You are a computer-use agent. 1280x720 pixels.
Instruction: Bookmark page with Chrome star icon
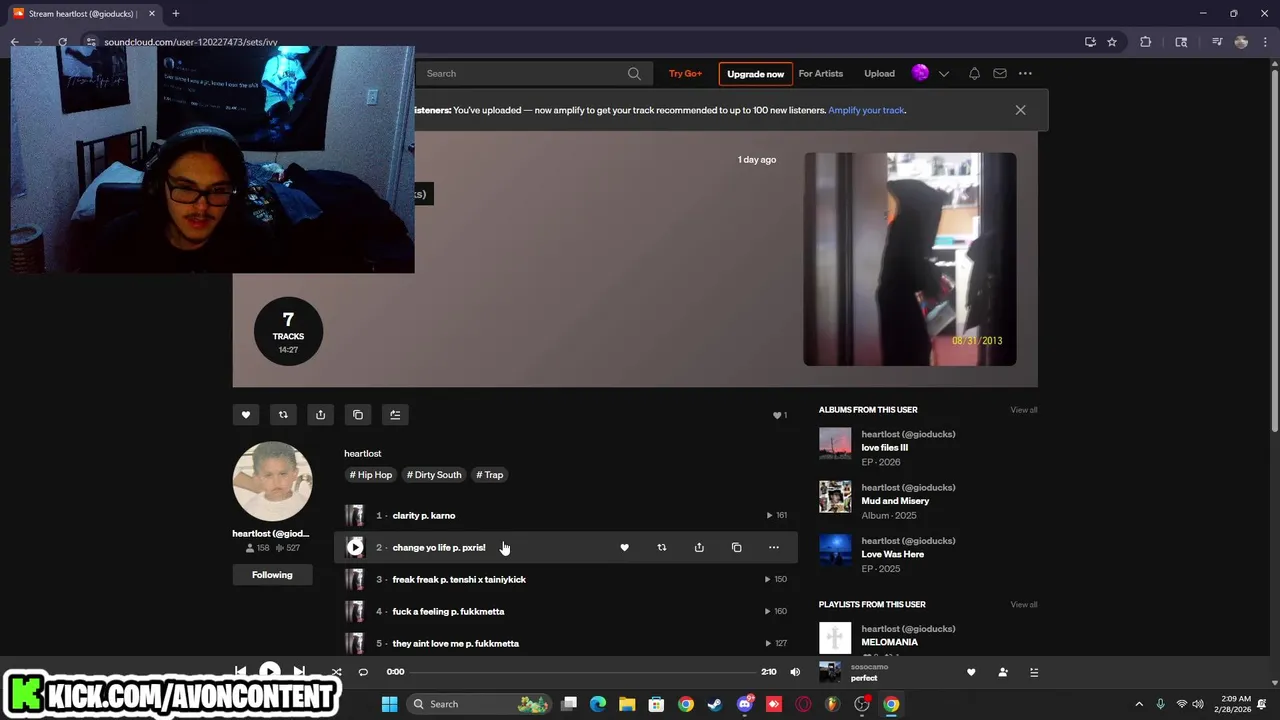(x=1111, y=42)
